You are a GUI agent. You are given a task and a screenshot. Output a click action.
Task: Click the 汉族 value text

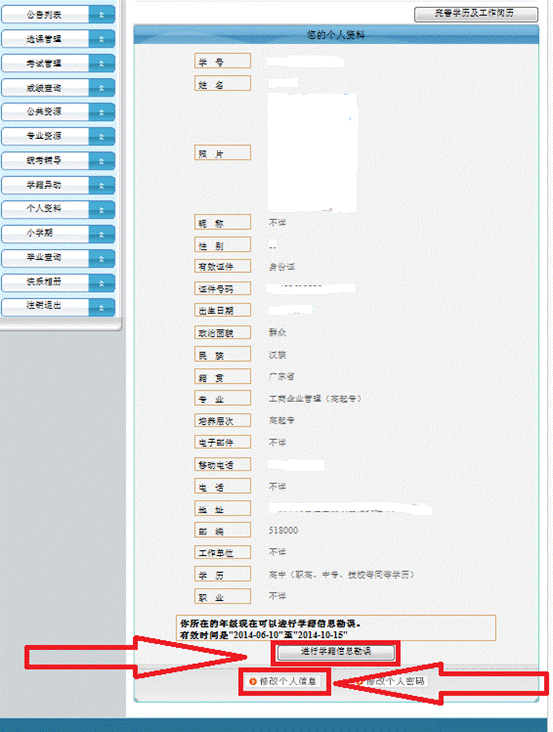(x=277, y=355)
